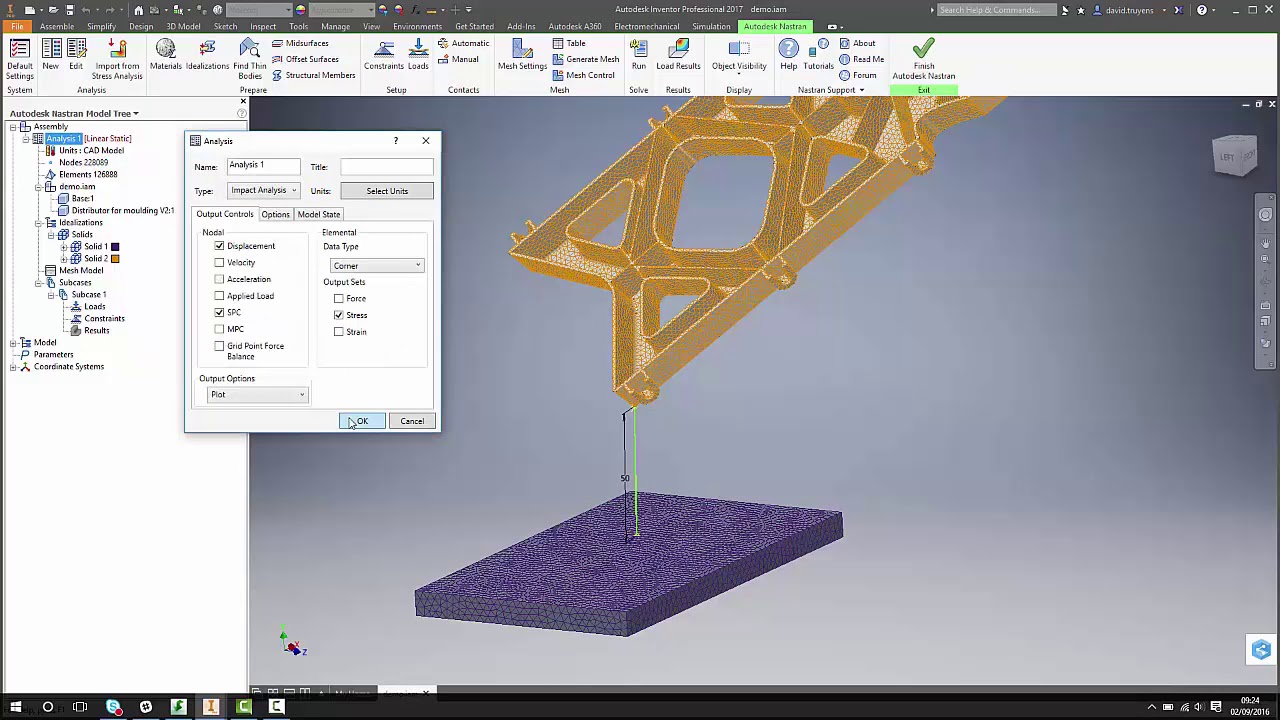
Task: Switch to Options tab
Action: pos(275,214)
